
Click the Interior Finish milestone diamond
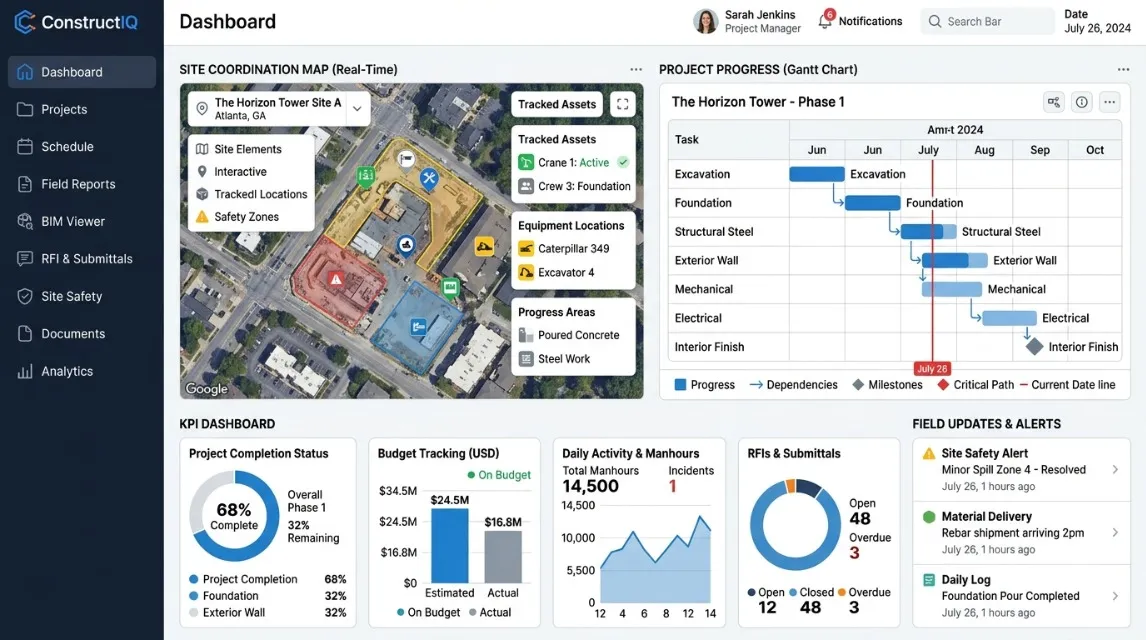1034,346
